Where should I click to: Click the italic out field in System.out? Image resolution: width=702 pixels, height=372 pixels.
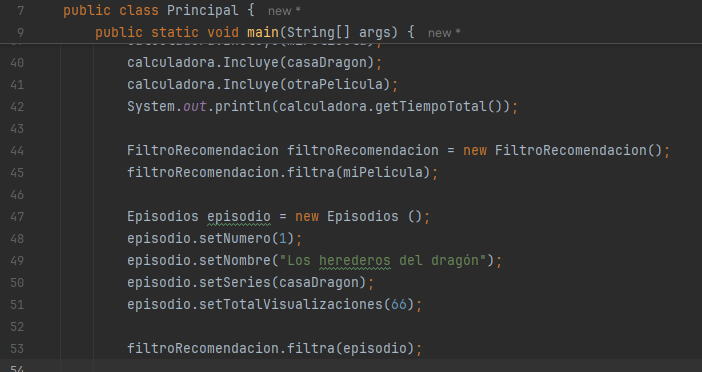[x=195, y=107]
